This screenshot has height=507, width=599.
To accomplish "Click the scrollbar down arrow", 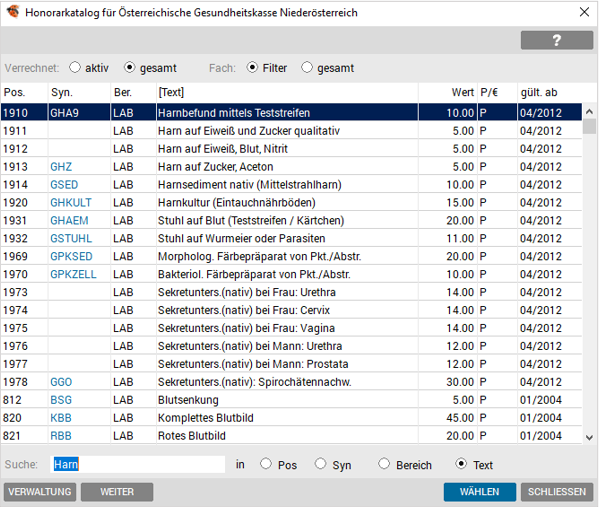I will tap(589, 437).
